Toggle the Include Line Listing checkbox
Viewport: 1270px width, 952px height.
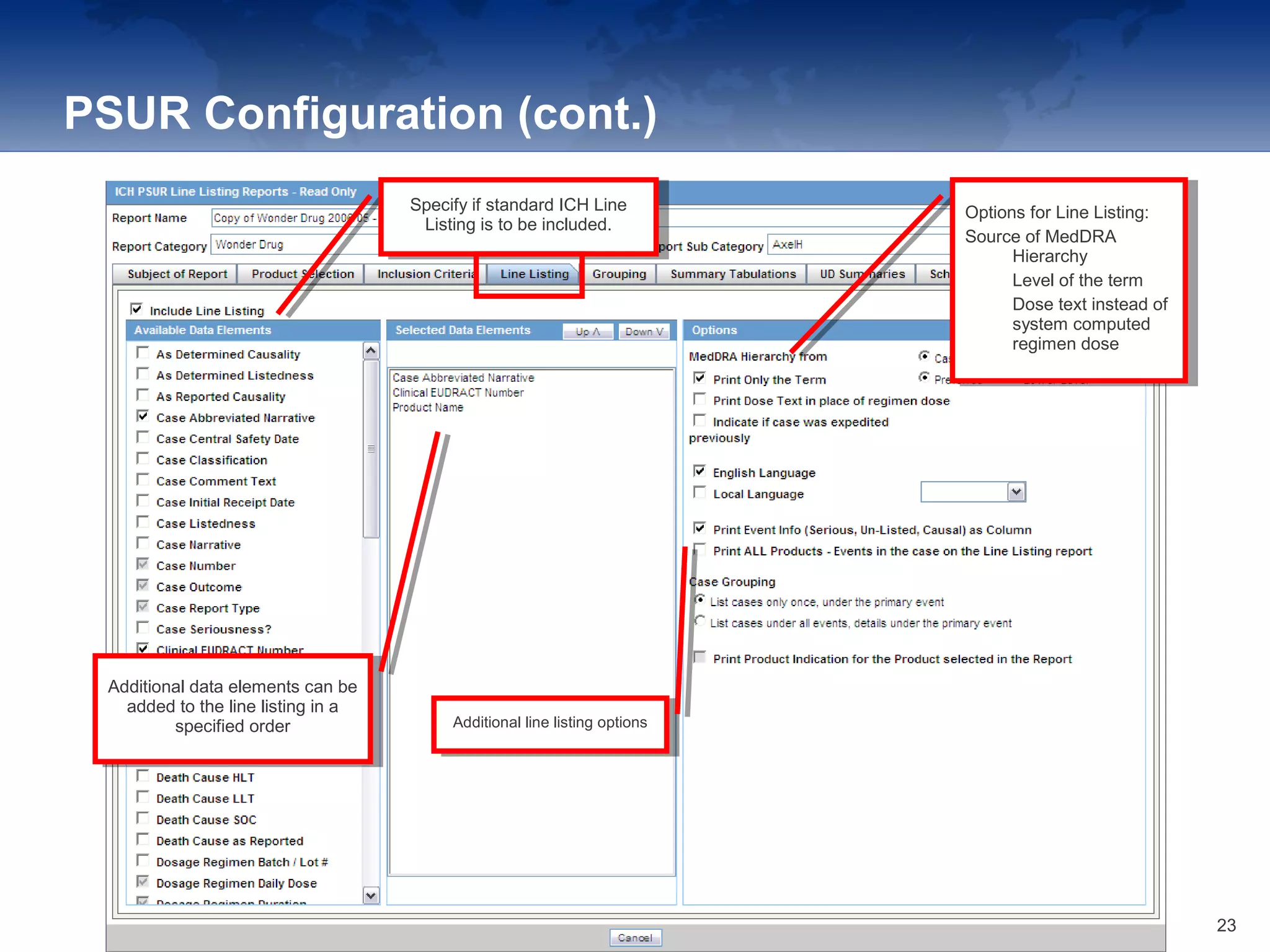[136, 309]
